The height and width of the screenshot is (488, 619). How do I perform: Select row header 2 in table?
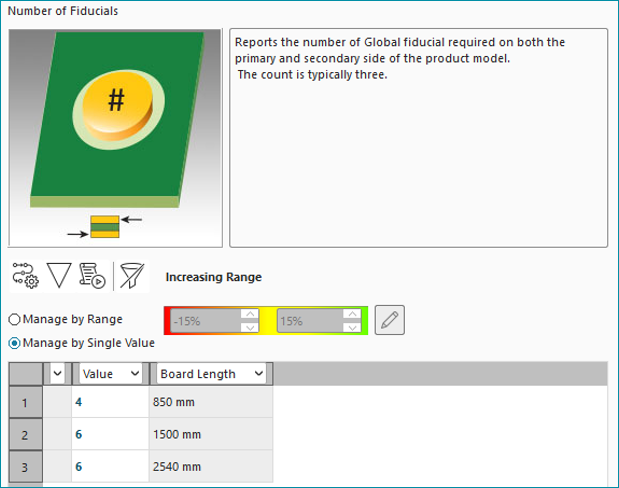[25, 435]
